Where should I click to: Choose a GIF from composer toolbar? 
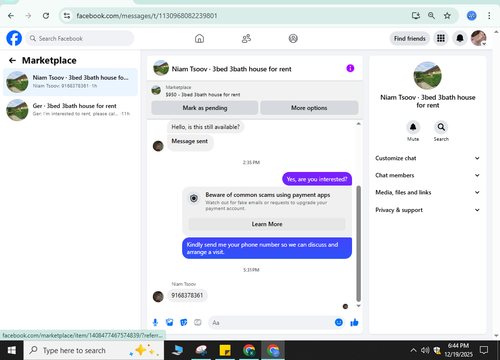pos(198,322)
